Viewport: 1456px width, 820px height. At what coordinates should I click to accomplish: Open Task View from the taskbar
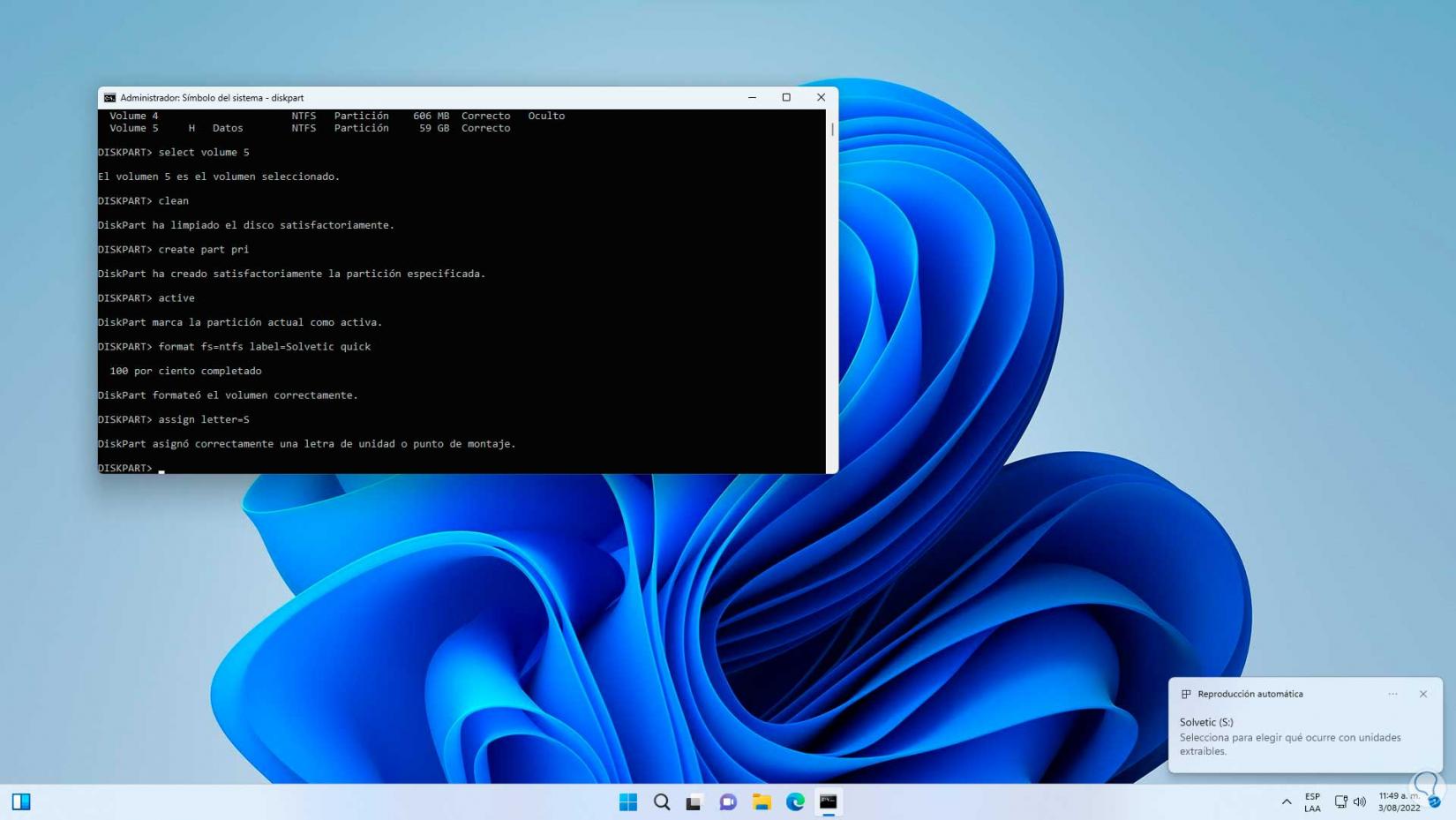[694, 801]
